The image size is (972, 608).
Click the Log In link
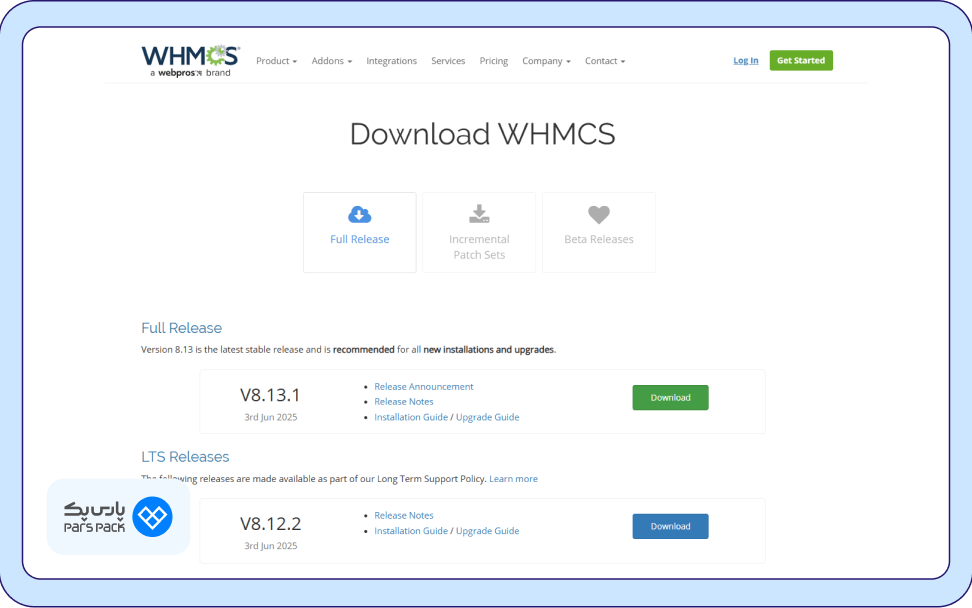[x=745, y=60]
